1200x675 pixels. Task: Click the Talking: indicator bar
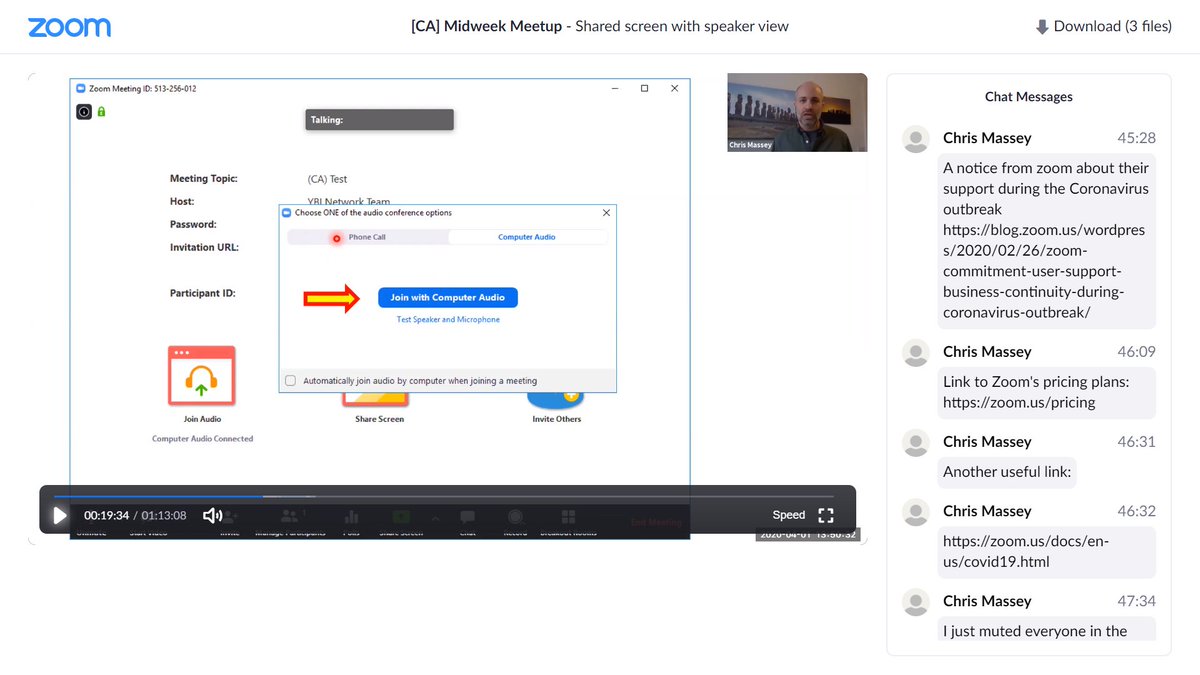tap(379, 120)
